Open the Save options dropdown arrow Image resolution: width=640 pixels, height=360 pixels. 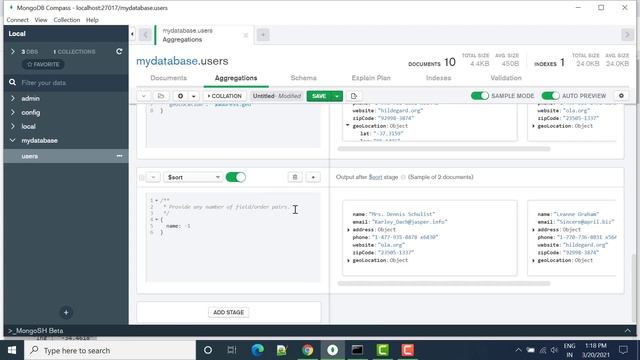coord(337,96)
